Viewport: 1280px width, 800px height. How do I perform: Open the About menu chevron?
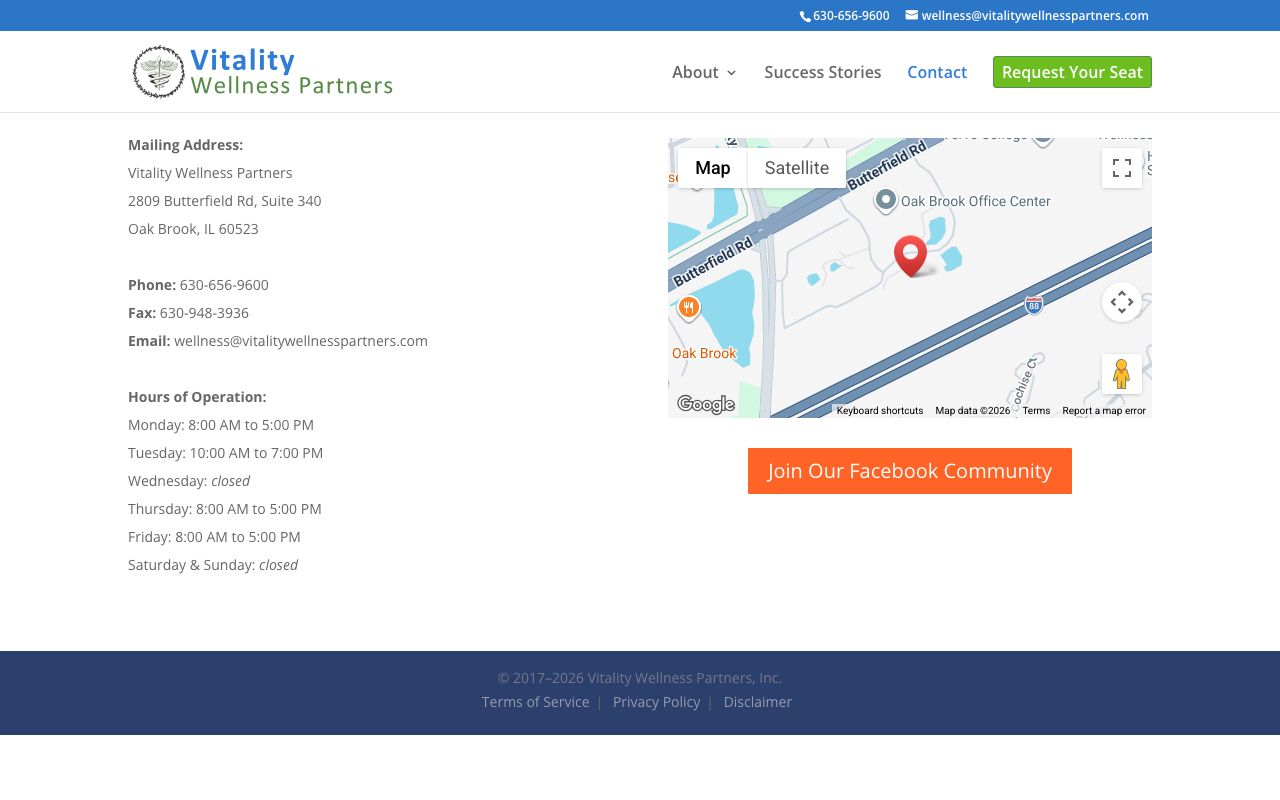(x=731, y=73)
